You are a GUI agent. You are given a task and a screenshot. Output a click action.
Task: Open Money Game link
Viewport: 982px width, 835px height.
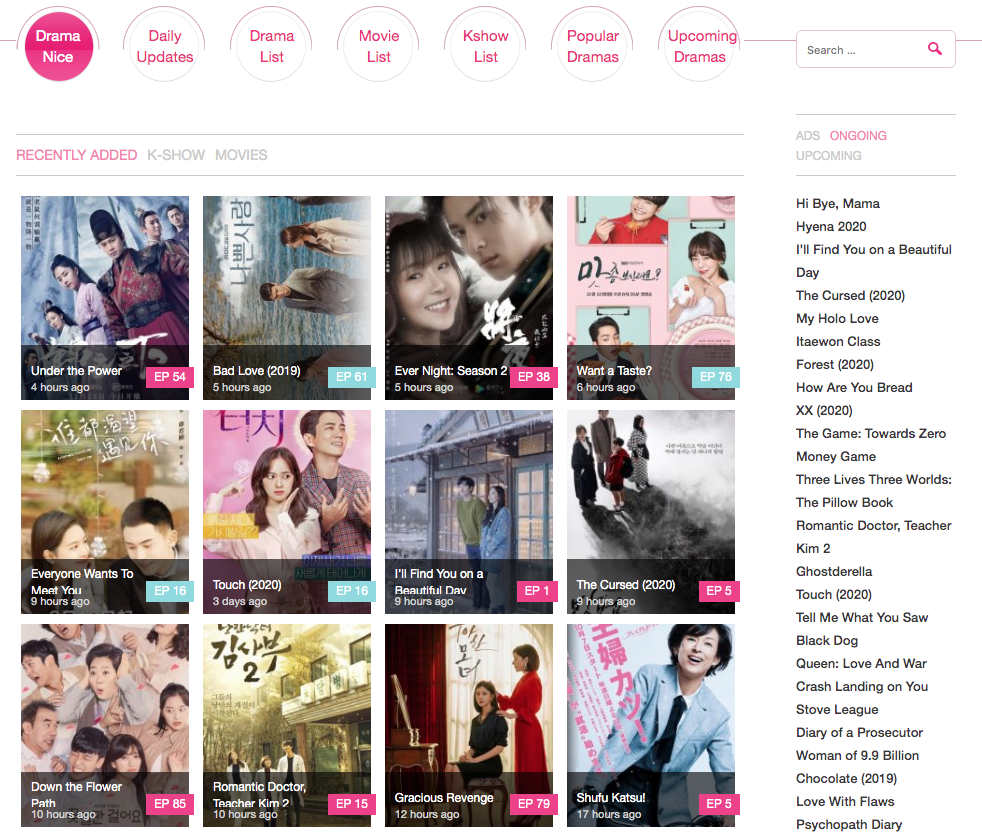836,457
